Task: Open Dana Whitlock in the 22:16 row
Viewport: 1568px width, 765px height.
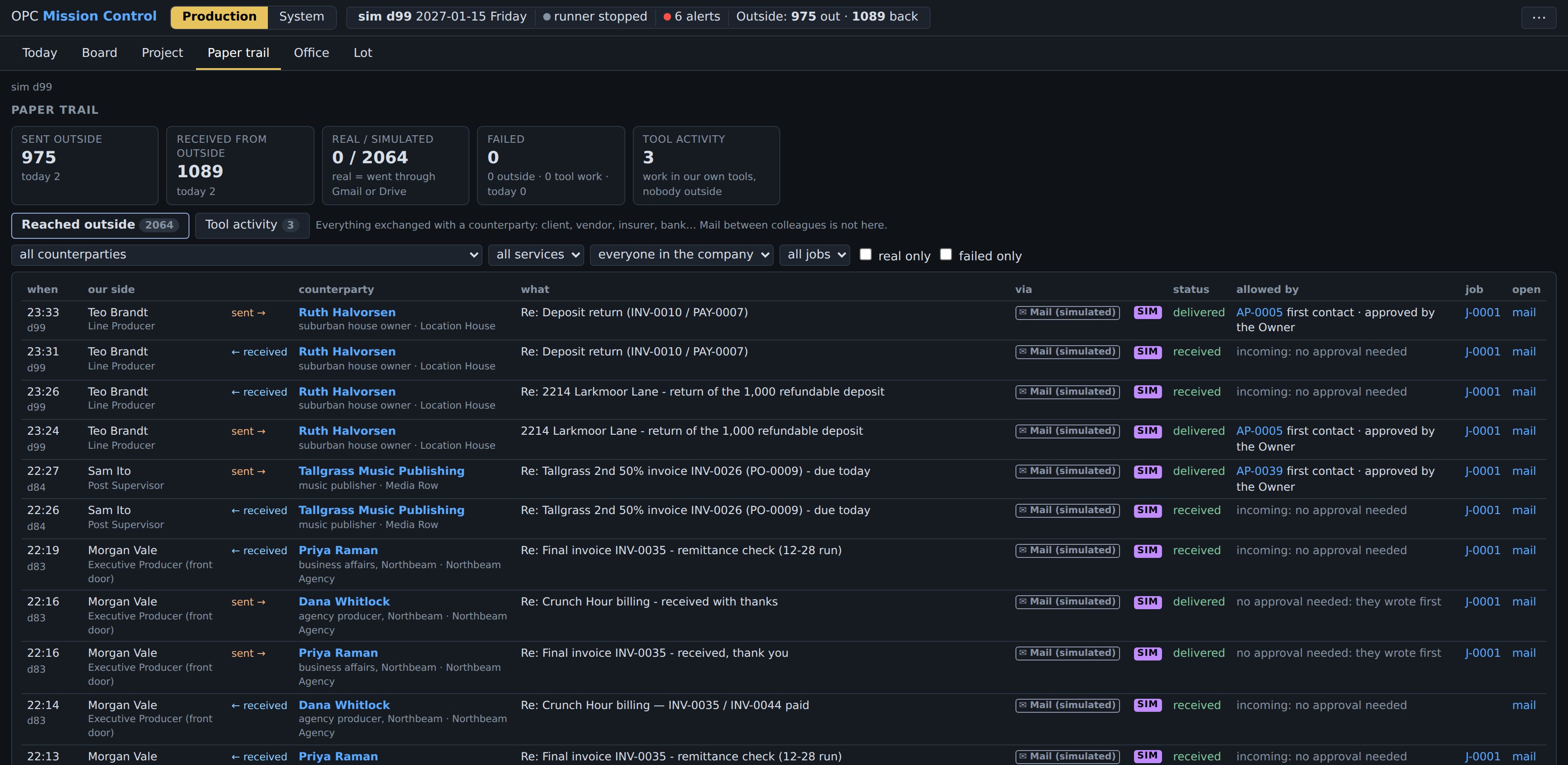Action: pos(344,601)
